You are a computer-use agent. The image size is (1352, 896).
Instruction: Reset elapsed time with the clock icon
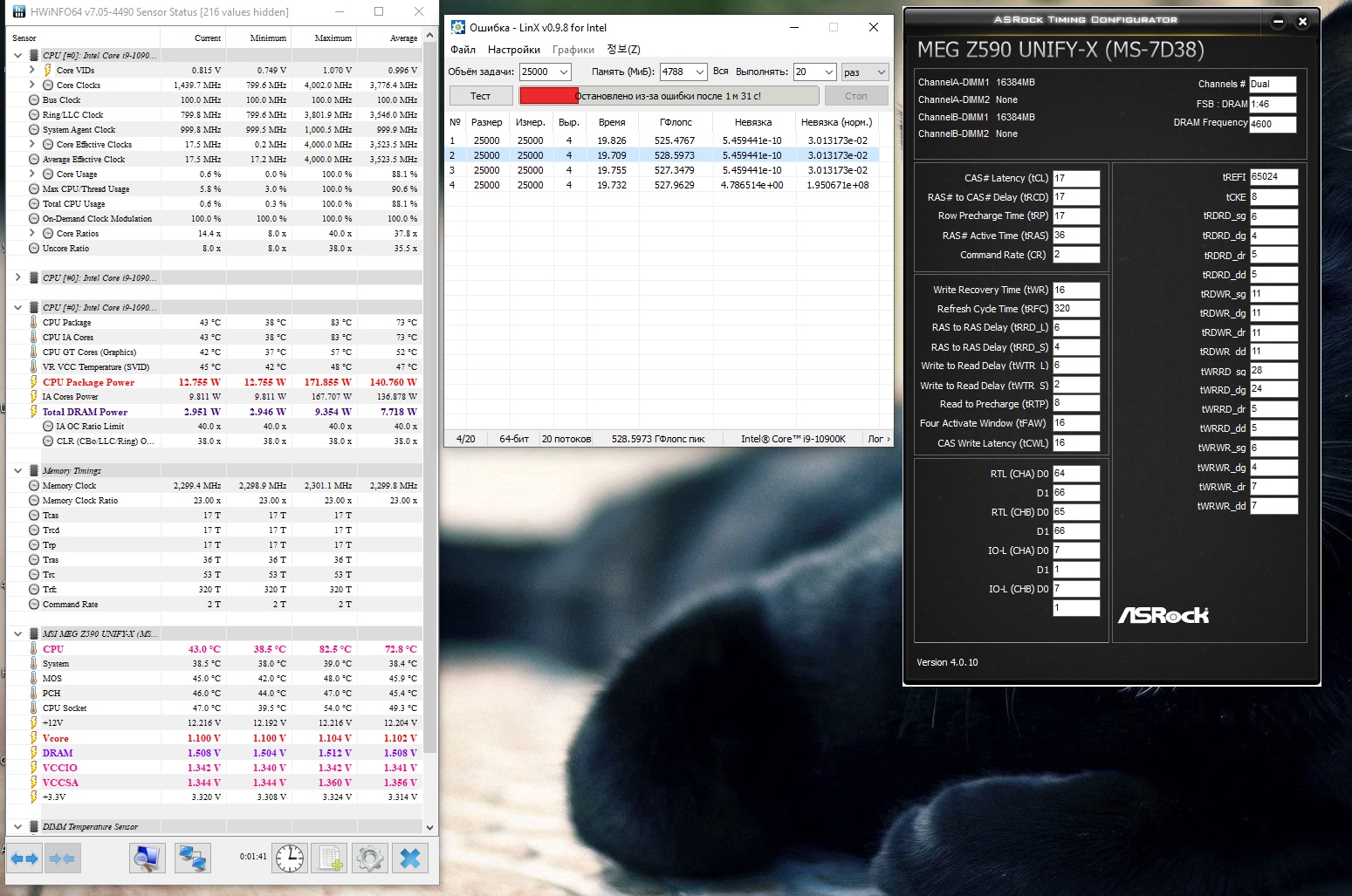coord(289,858)
